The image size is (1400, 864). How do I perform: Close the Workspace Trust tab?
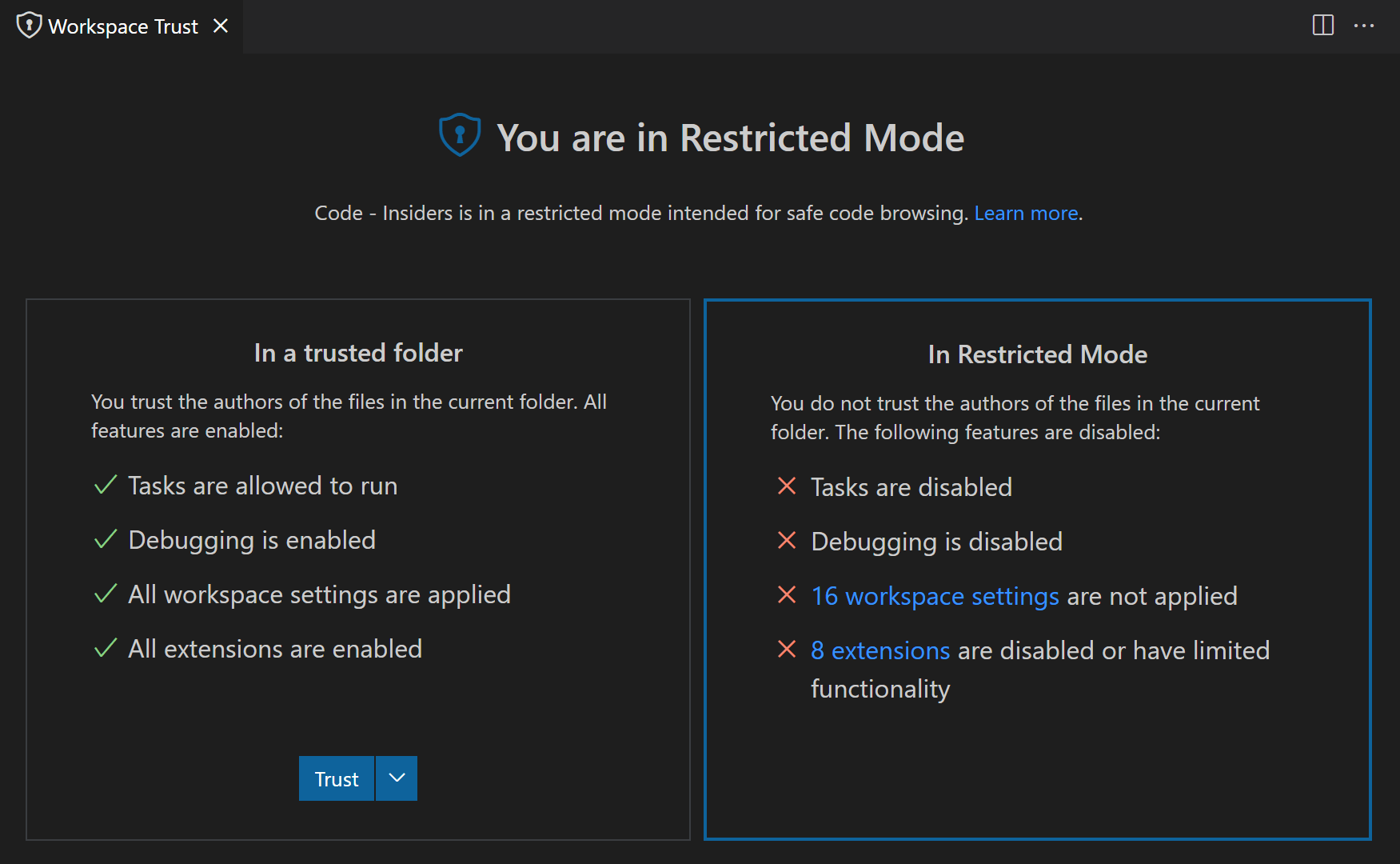[x=221, y=25]
